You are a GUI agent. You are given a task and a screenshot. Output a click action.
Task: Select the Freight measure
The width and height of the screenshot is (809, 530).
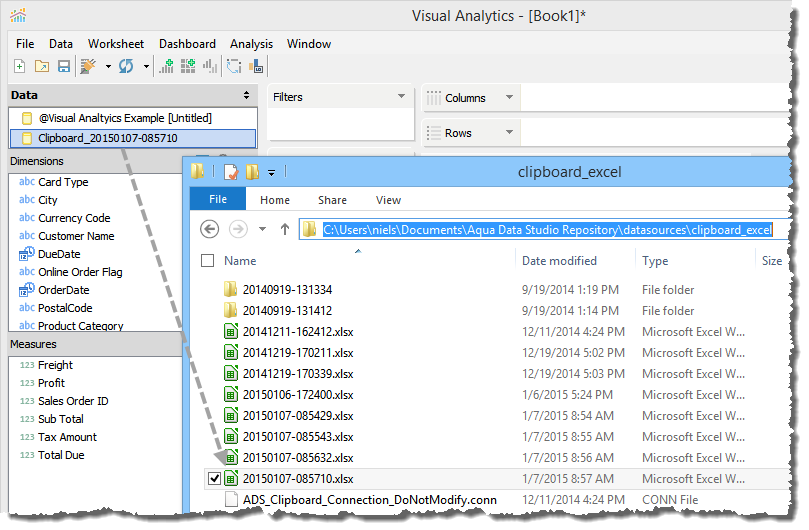(55, 365)
